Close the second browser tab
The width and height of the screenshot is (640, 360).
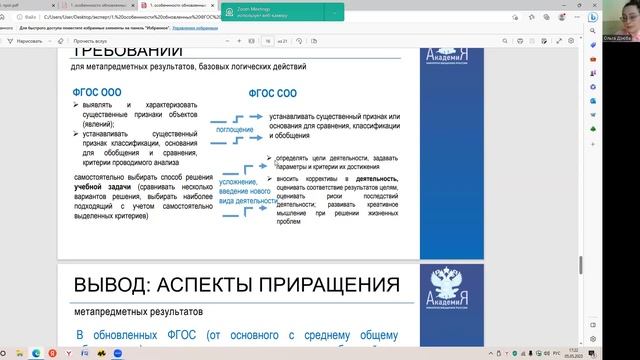(133, 5)
